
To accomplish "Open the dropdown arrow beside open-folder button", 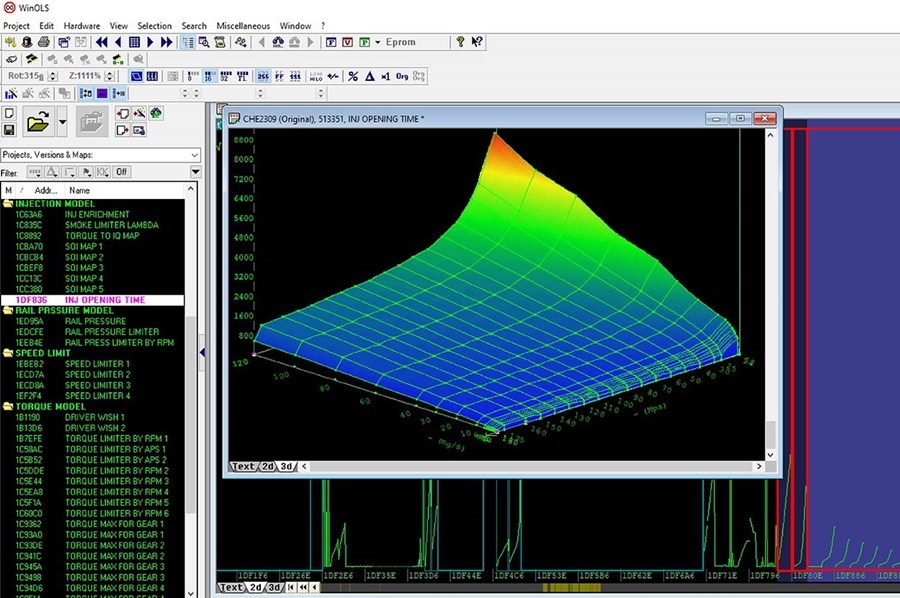I will click(62, 123).
